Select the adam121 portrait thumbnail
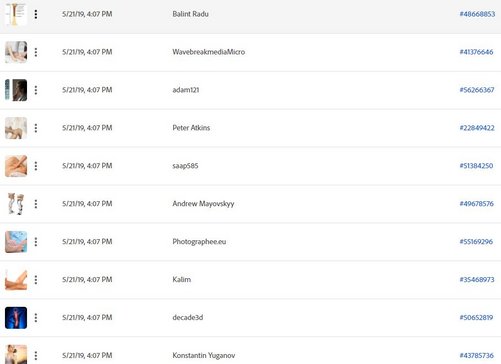This screenshot has width=501, height=364. (16, 90)
